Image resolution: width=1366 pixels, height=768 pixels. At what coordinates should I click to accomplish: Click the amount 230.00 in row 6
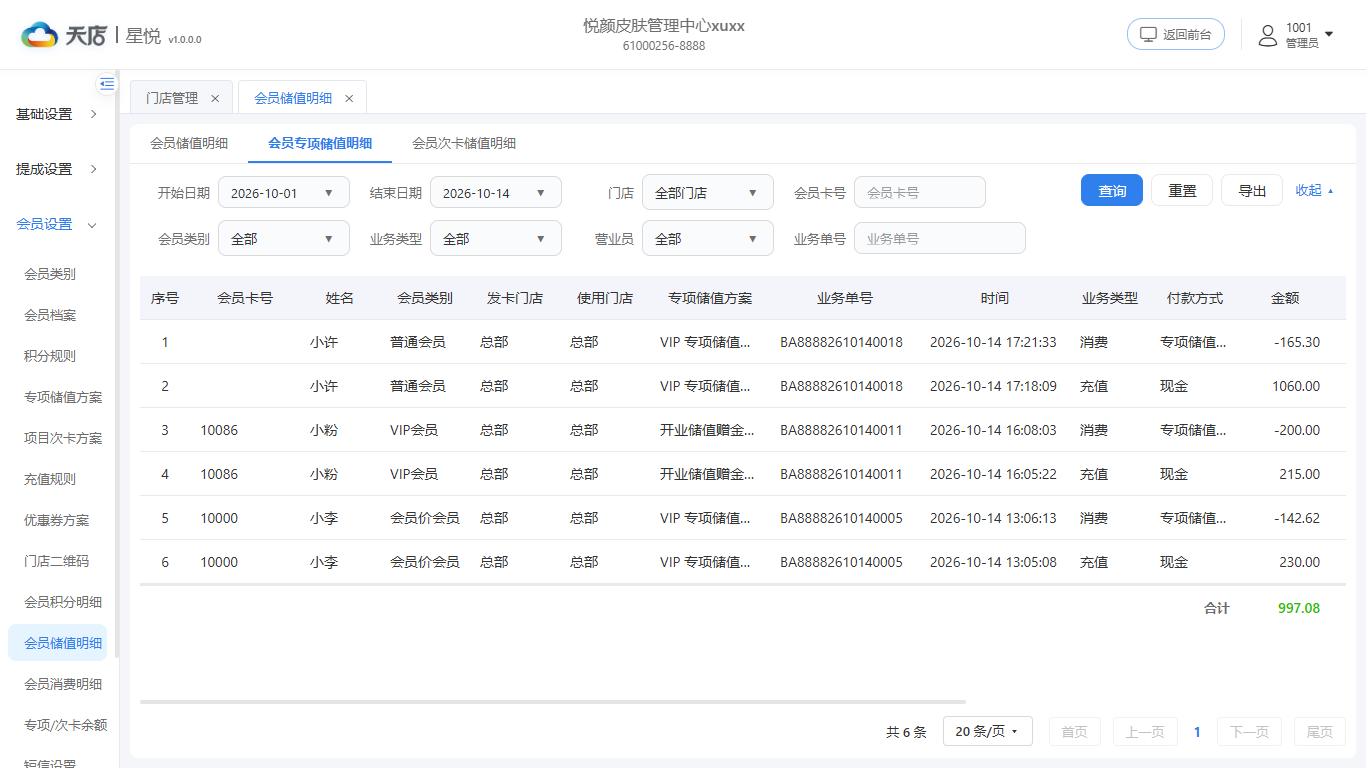[1300, 562]
